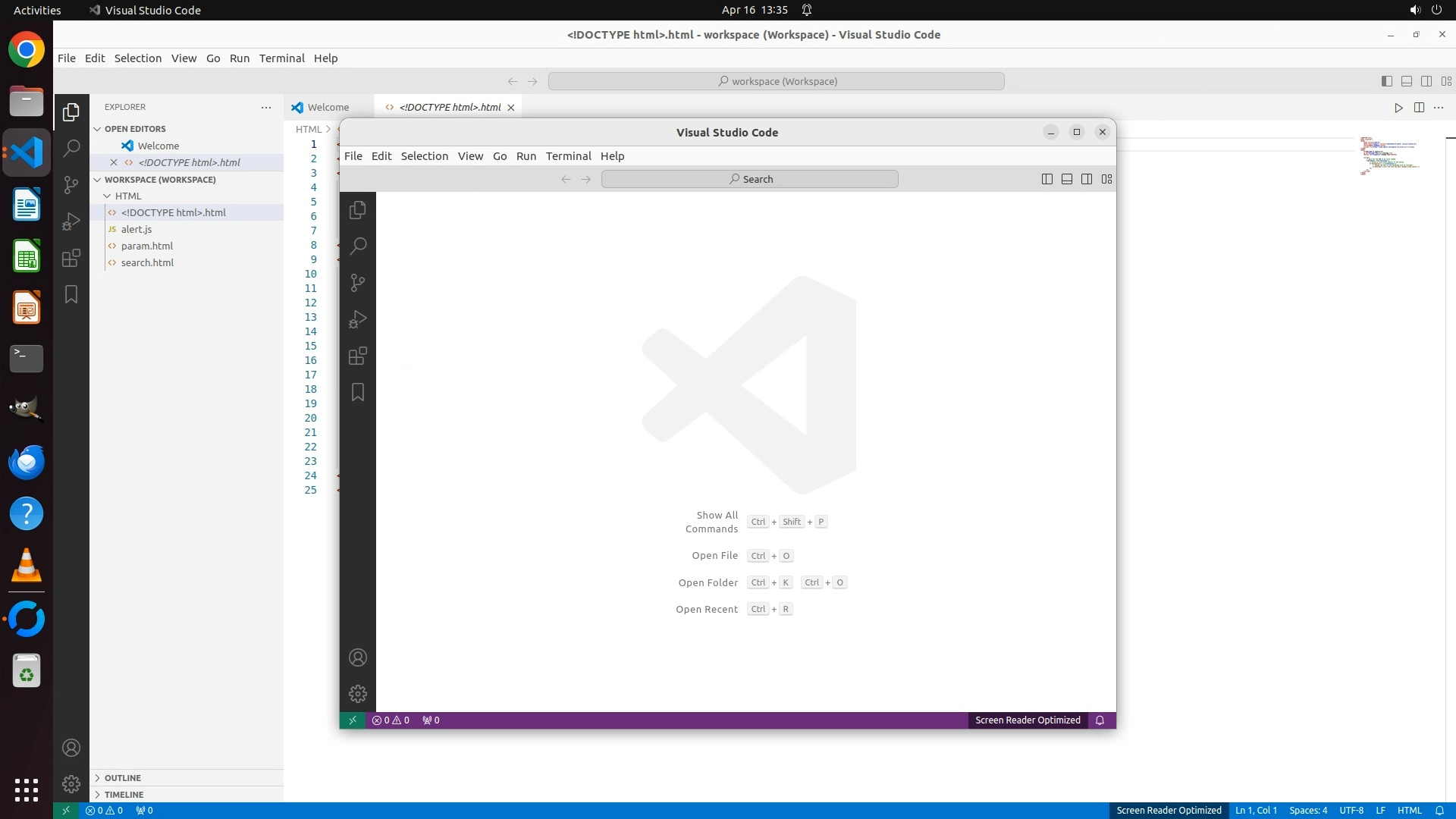
Task: Expand the TIMELINE section
Action: (x=124, y=795)
